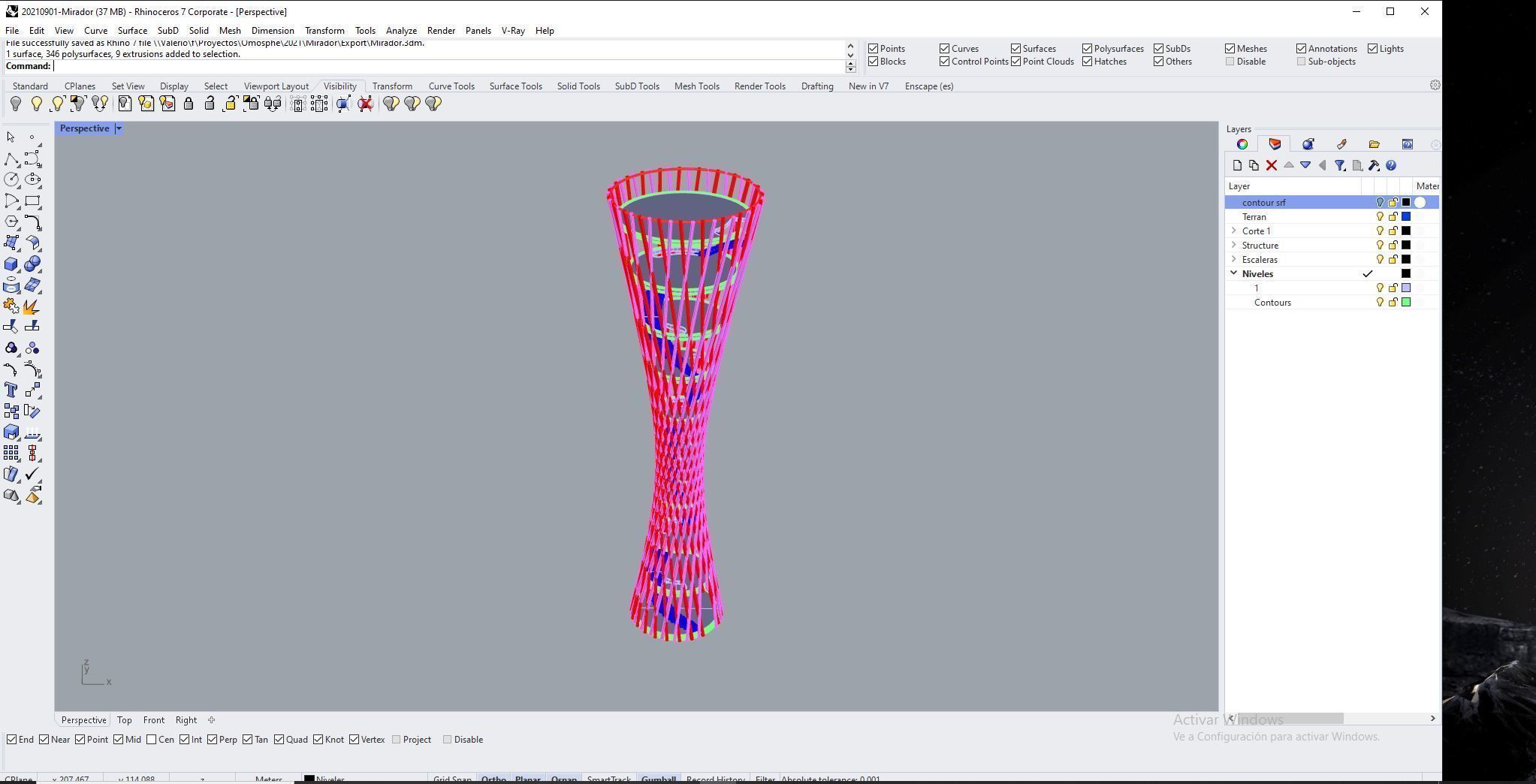Toggle Ortho in the status bar
Screen dimensions: 1536x784
pyautogui.click(x=493, y=779)
